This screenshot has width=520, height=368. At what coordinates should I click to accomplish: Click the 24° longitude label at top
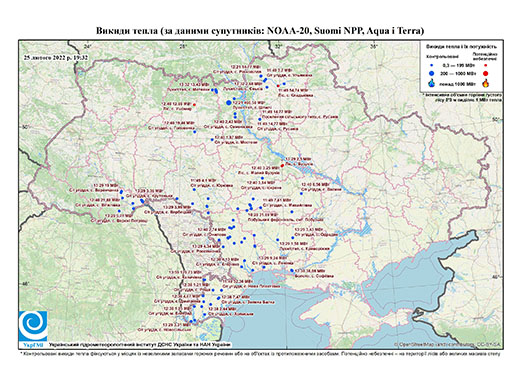click(88, 46)
